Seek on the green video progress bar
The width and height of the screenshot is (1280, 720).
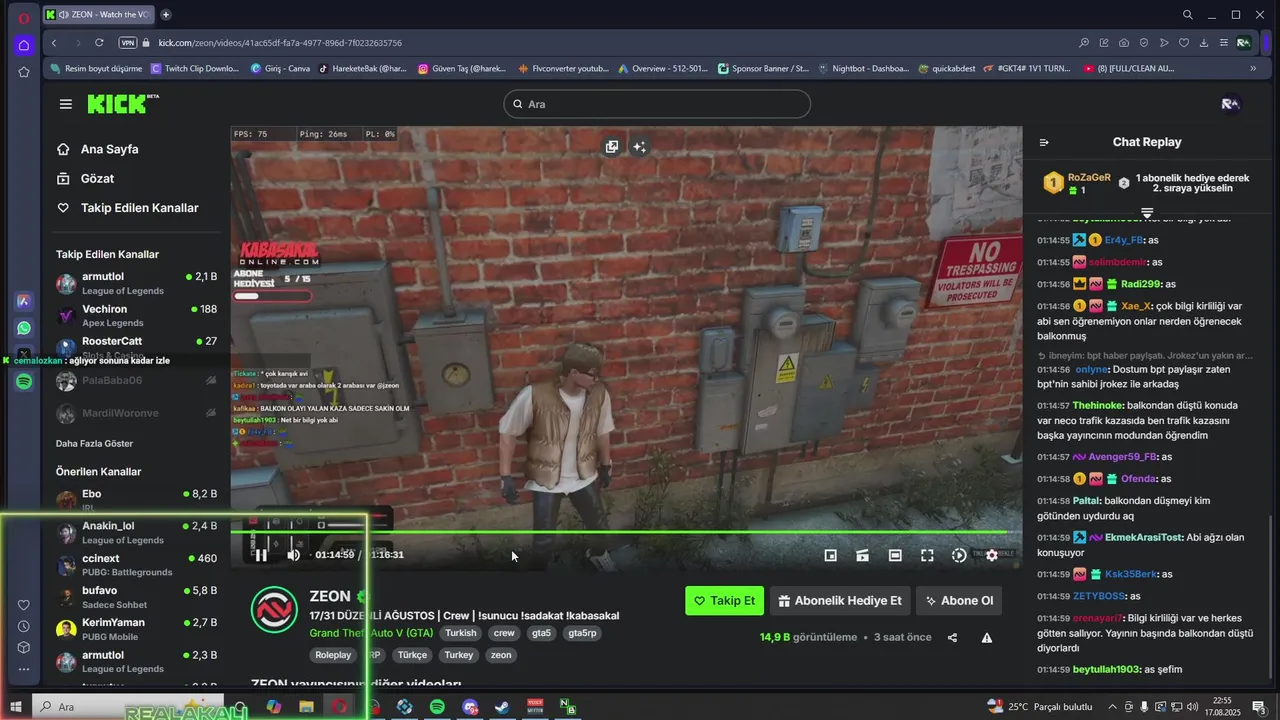pos(626,532)
